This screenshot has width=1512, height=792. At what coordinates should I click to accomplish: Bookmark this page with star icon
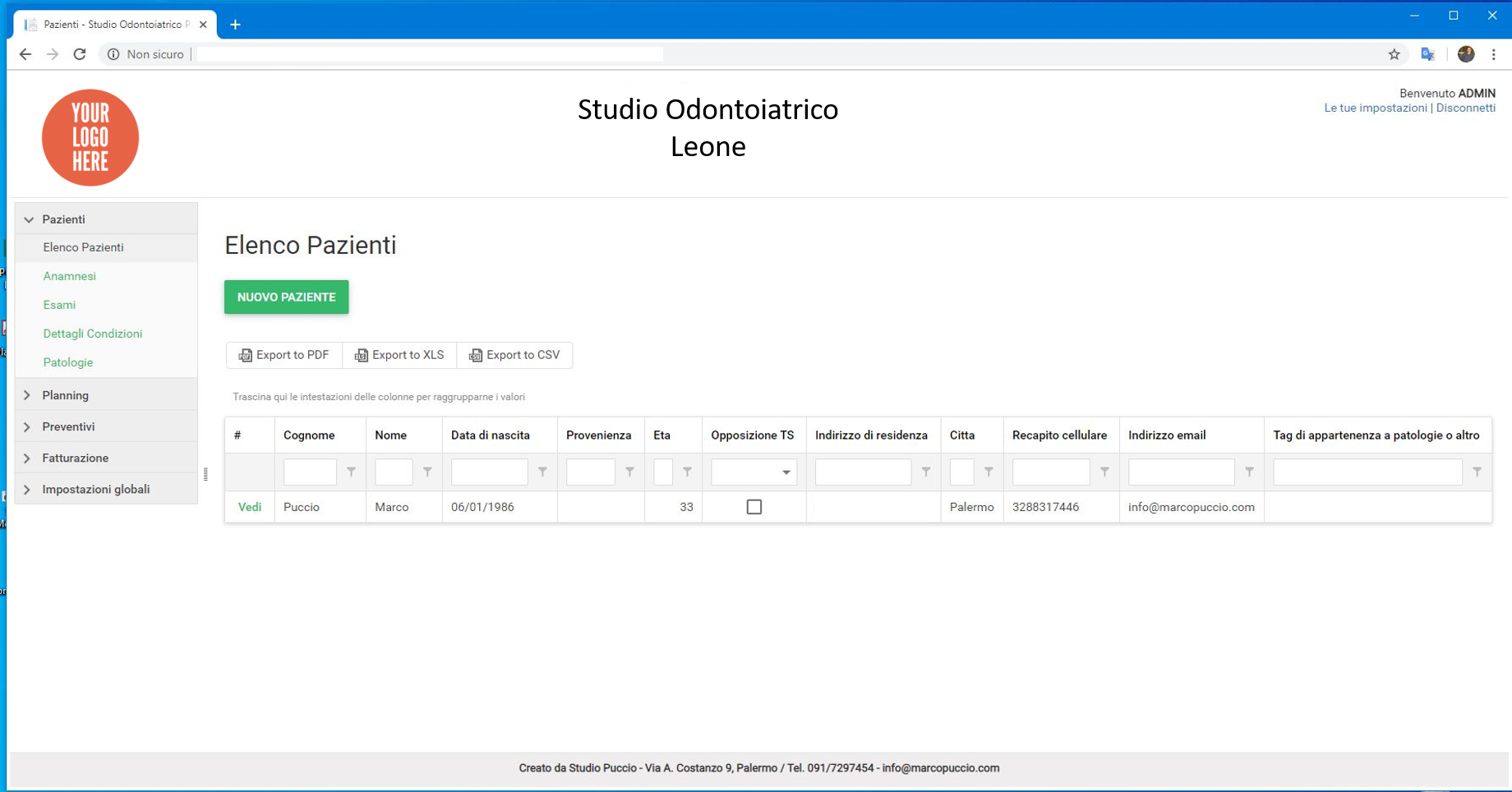pos(1394,54)
